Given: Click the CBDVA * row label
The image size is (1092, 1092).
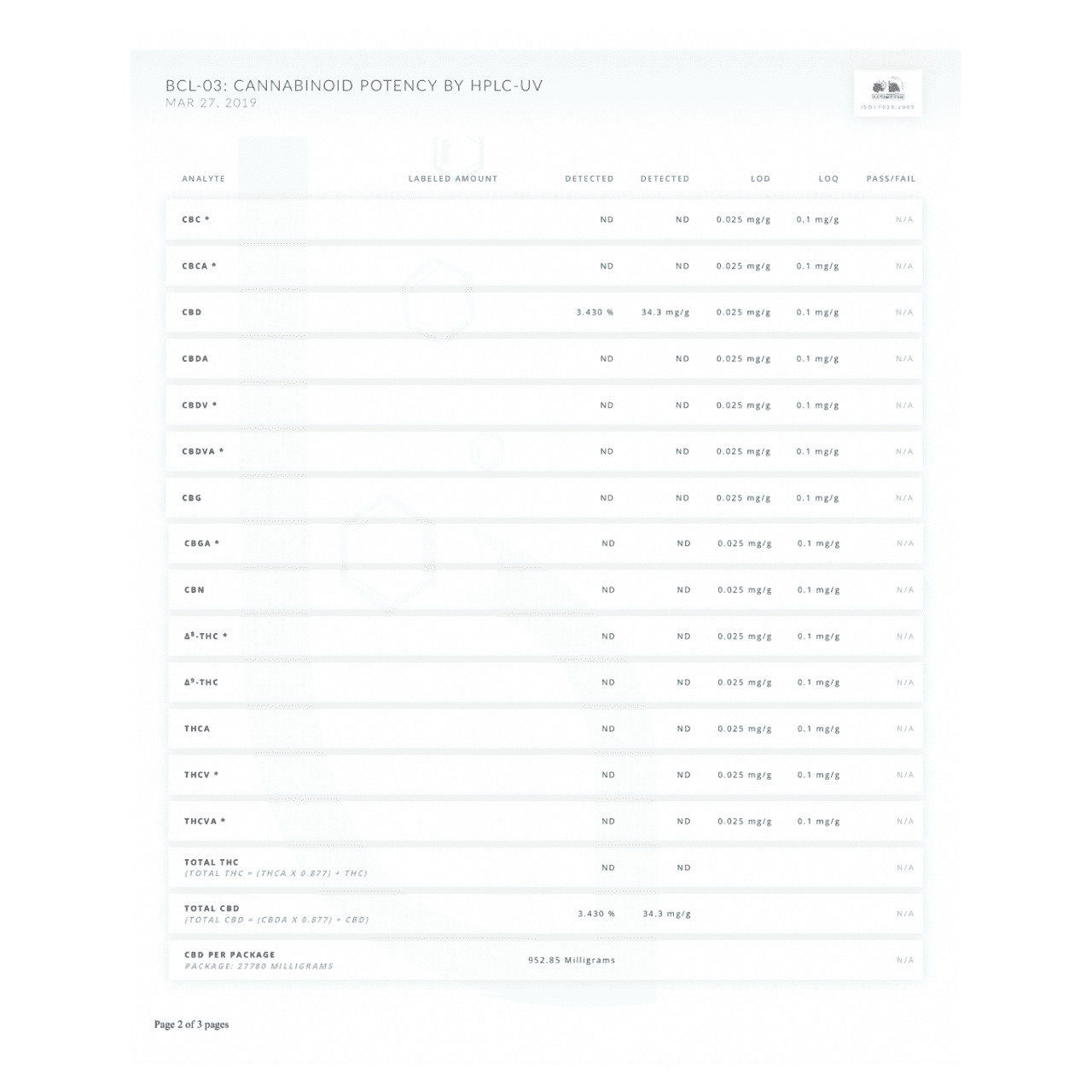Looking at the screenshot, I should pos(203,451).
